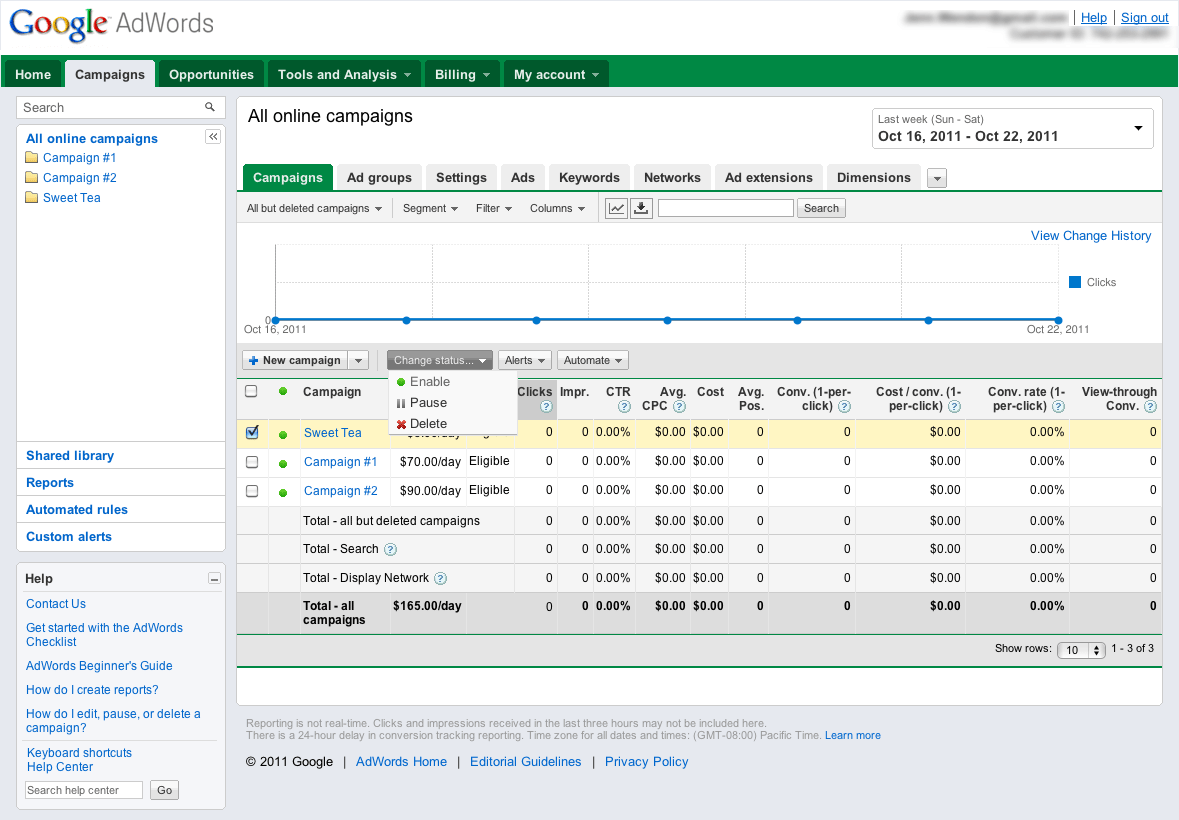Viewport: 1179px width, 820px height.
Task: Click the green status dot for Campaign #1
Action: (283, 464)
